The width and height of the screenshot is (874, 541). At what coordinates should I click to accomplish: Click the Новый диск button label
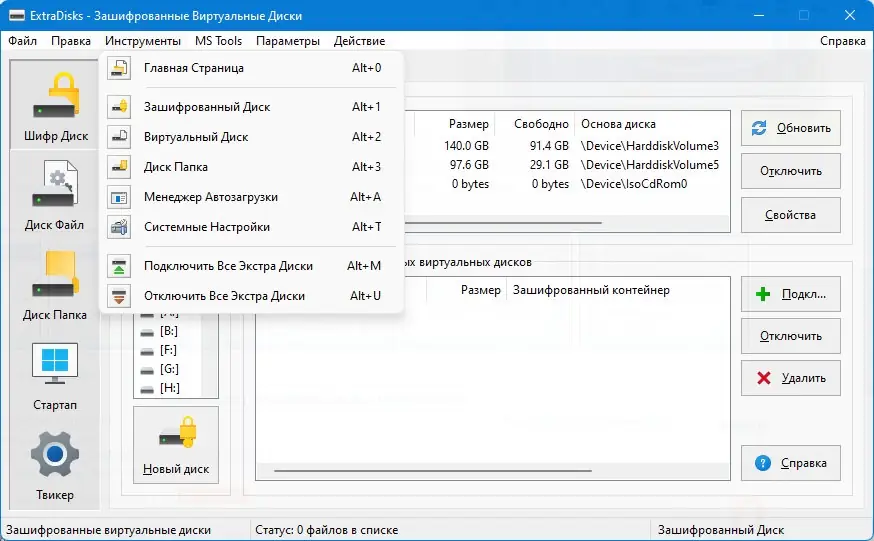click(x=176, y=469)
